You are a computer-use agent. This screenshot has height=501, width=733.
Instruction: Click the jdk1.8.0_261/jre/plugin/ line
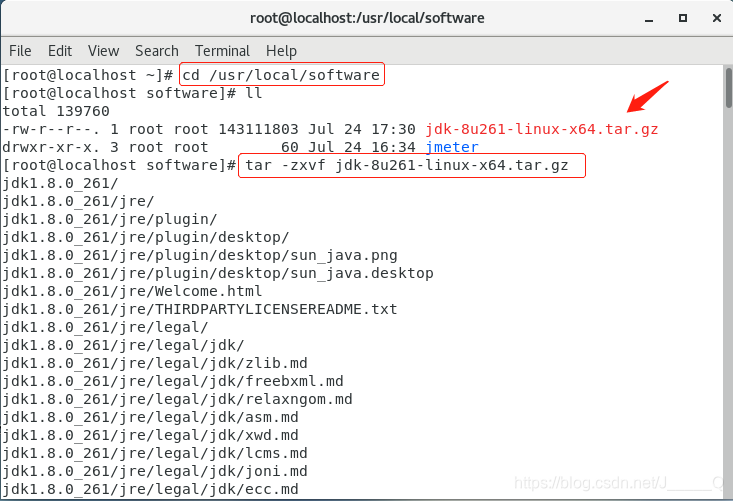click(x=110, y=219)
